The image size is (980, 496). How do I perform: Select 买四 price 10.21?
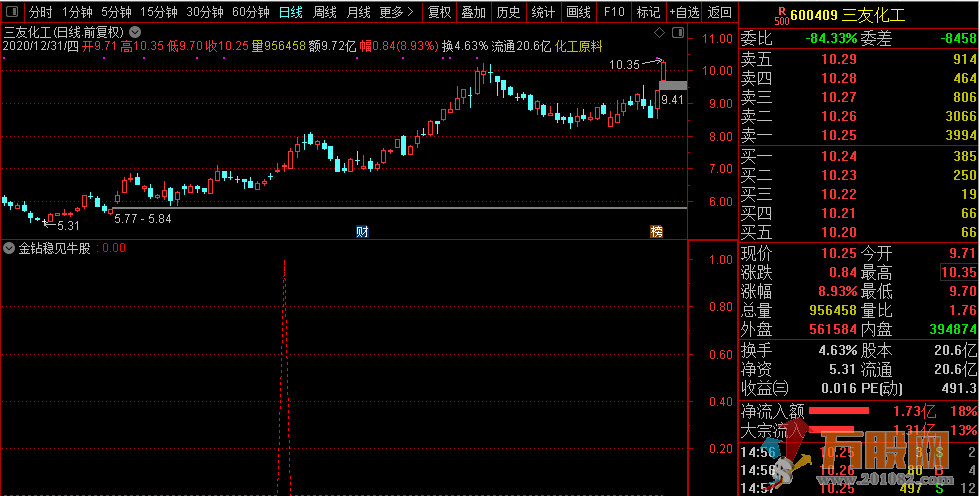[x=839, y=214]
